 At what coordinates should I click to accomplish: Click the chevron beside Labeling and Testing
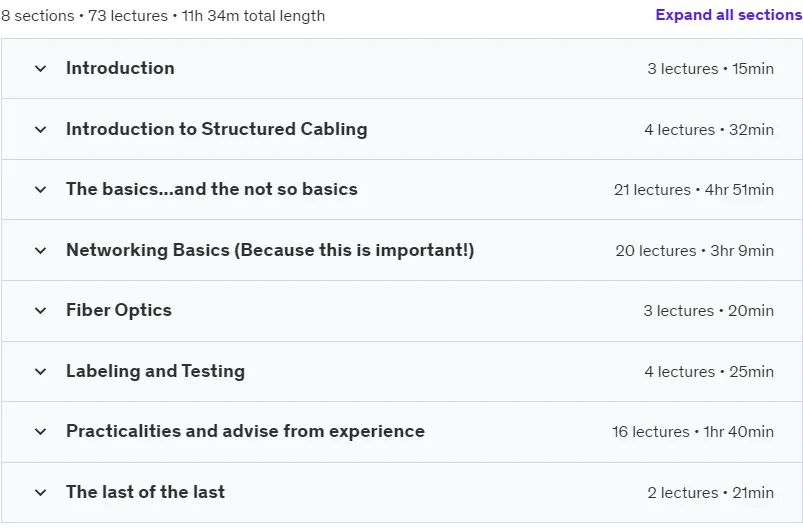point(40,371)
